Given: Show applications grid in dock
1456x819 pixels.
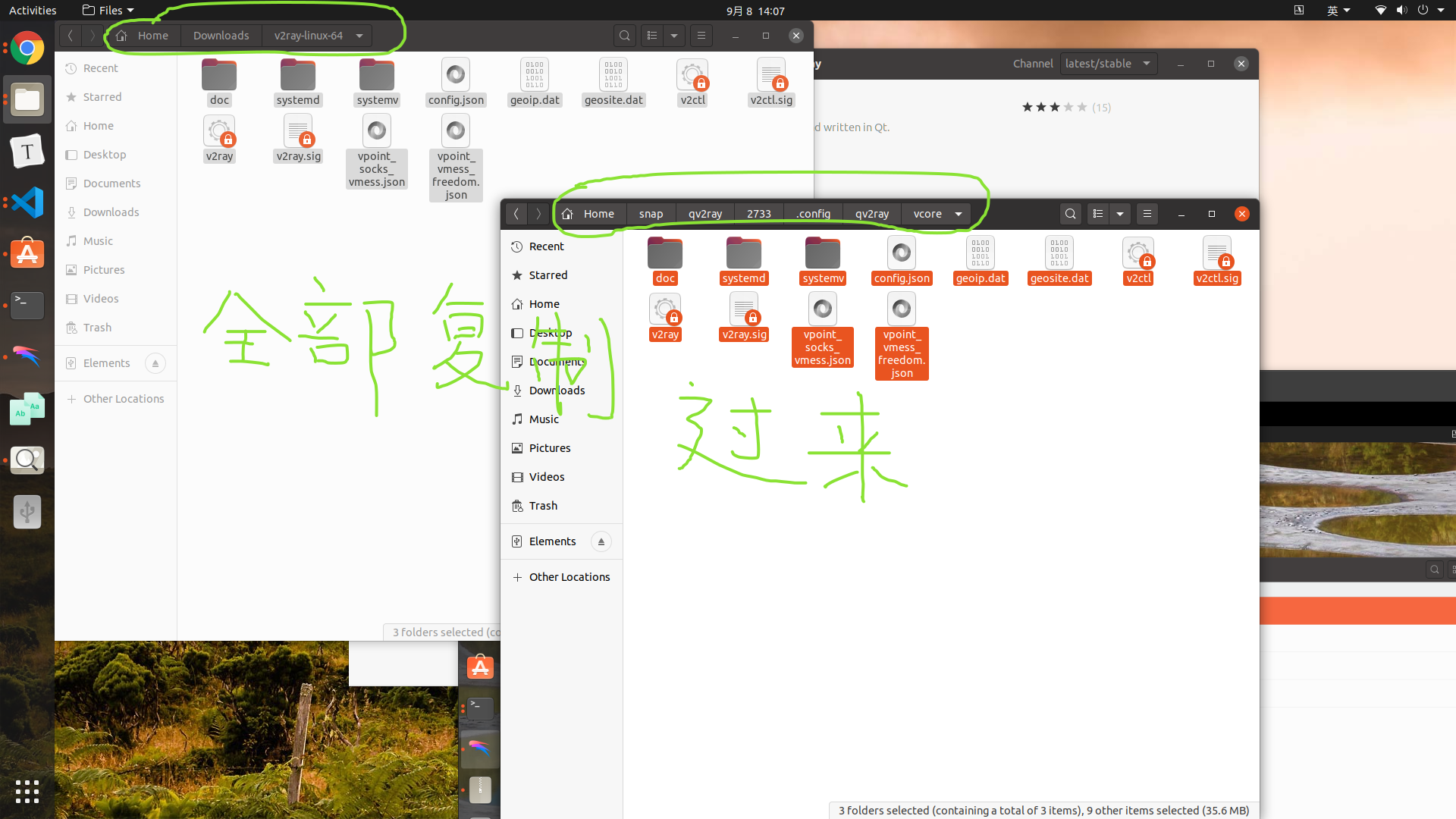Looking at the screenshot, I should (27, 791).
